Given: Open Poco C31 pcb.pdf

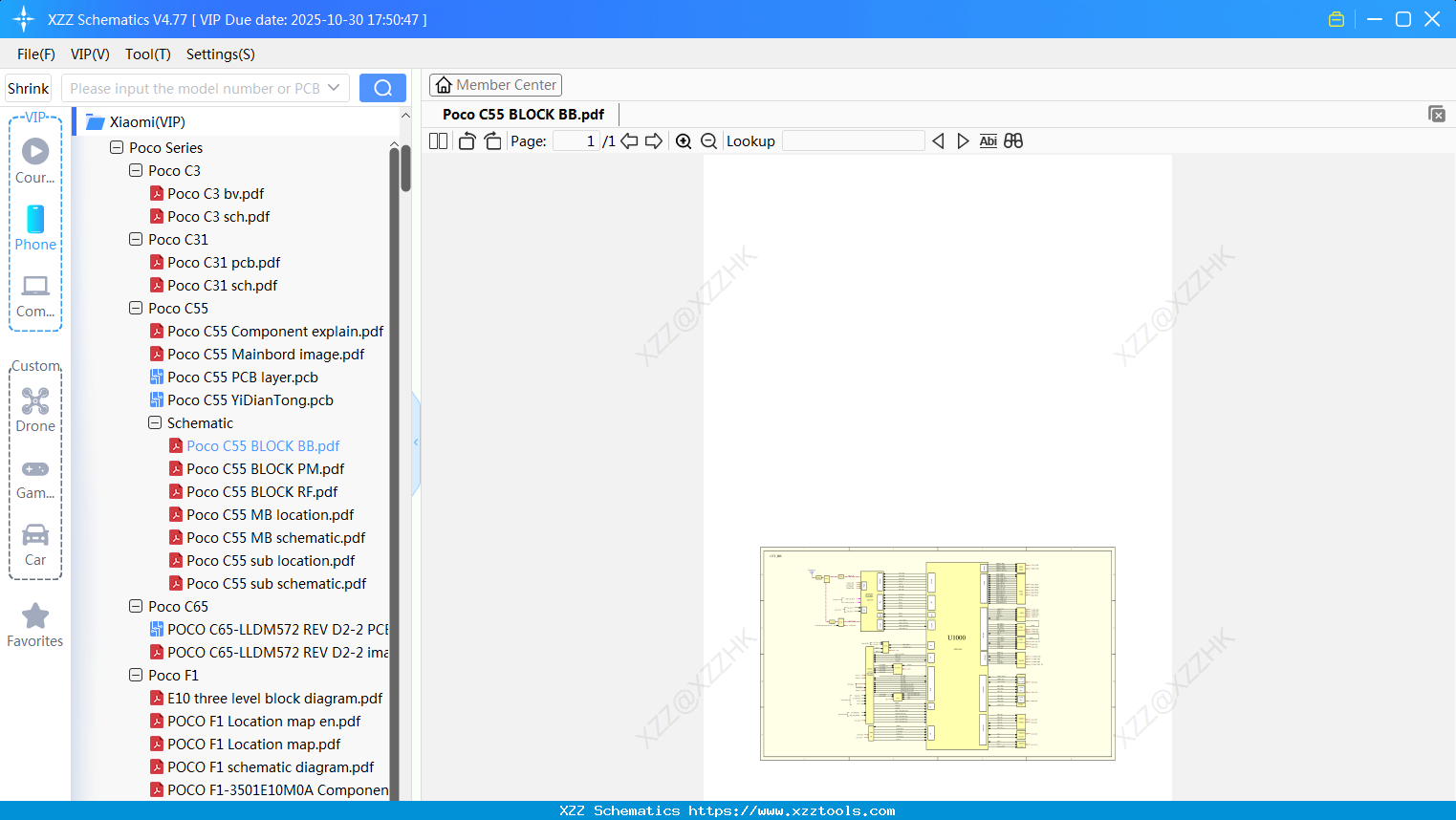Looking at the screenshot, I should click(224, 263).
